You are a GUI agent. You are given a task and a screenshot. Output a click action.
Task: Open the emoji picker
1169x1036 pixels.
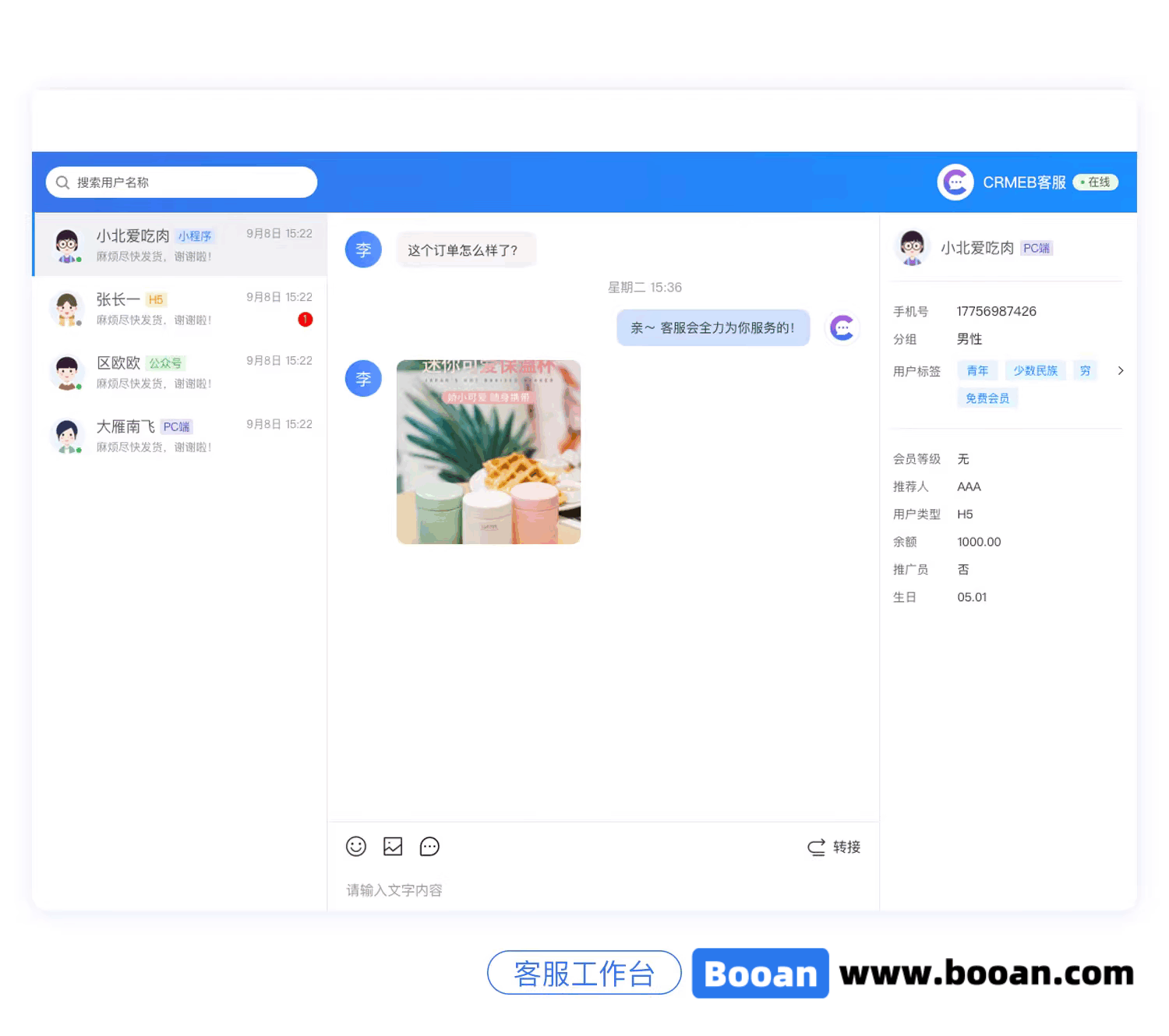coord(356,847)
